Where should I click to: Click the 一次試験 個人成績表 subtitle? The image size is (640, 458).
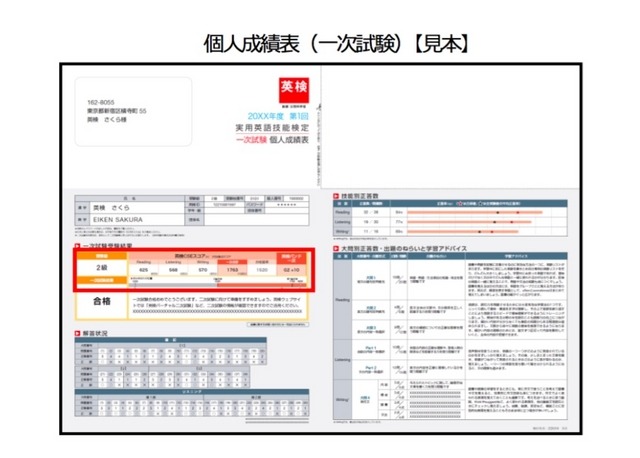pyautogui.click(x=272, y=140)
